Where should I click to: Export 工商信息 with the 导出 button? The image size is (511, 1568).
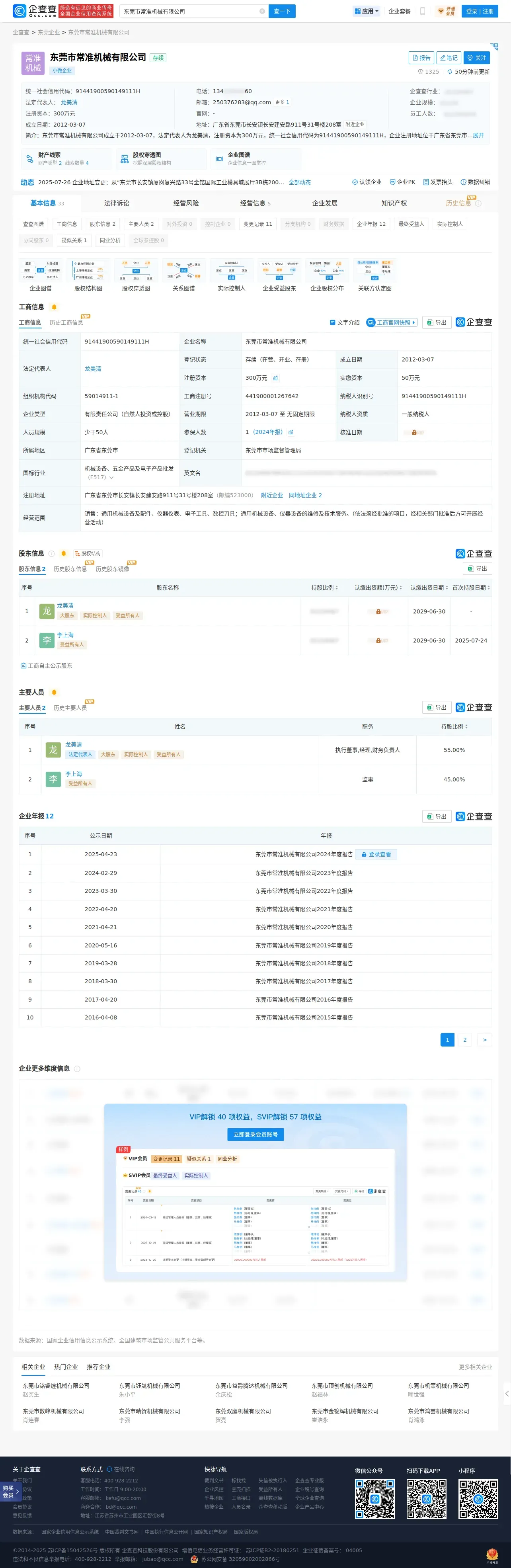click(437, 322)
